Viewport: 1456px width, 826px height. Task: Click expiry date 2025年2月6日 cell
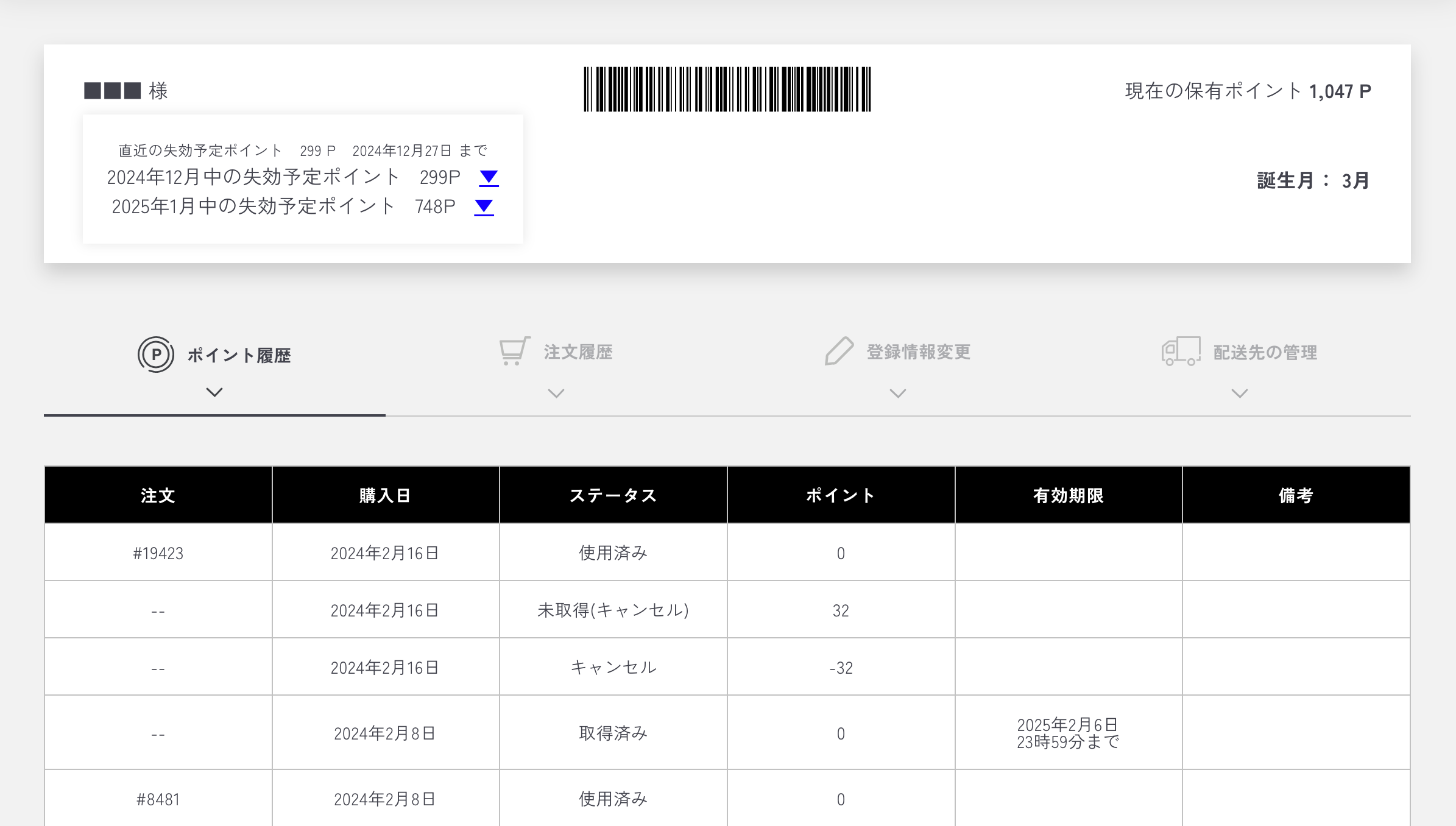coord(1069,733)
